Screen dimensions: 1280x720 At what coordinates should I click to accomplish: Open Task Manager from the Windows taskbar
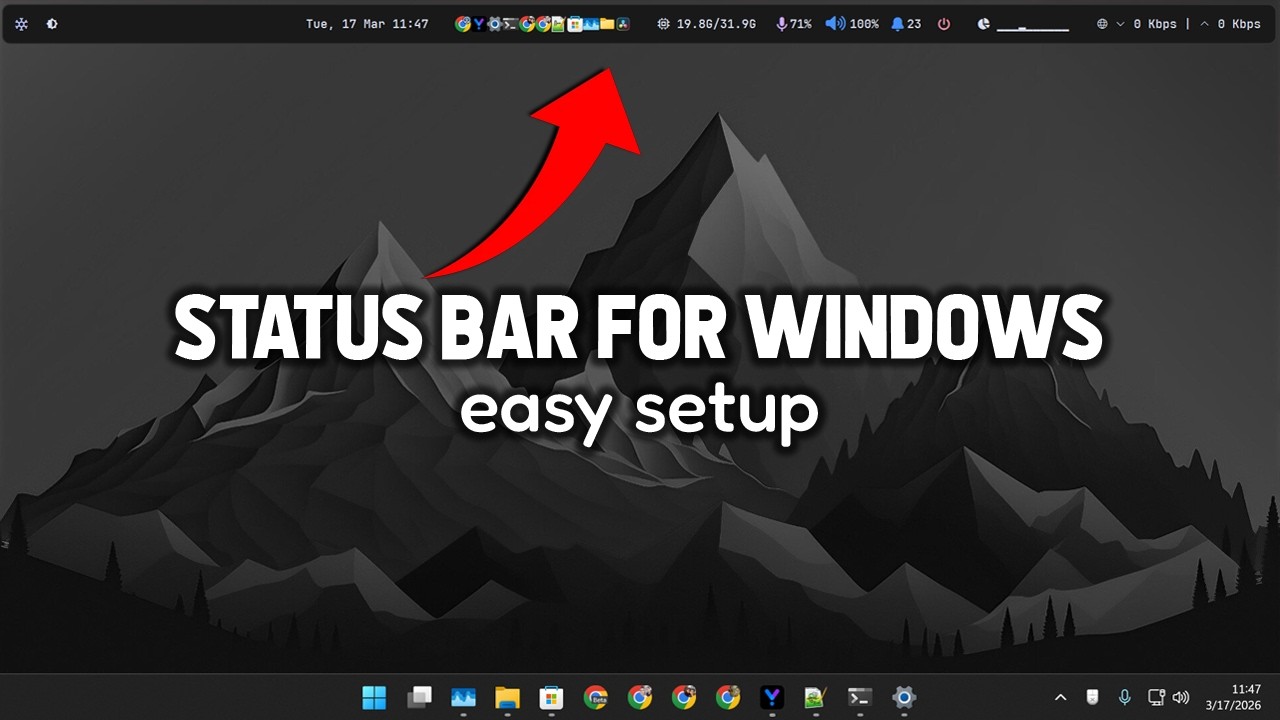pos(463,697)
